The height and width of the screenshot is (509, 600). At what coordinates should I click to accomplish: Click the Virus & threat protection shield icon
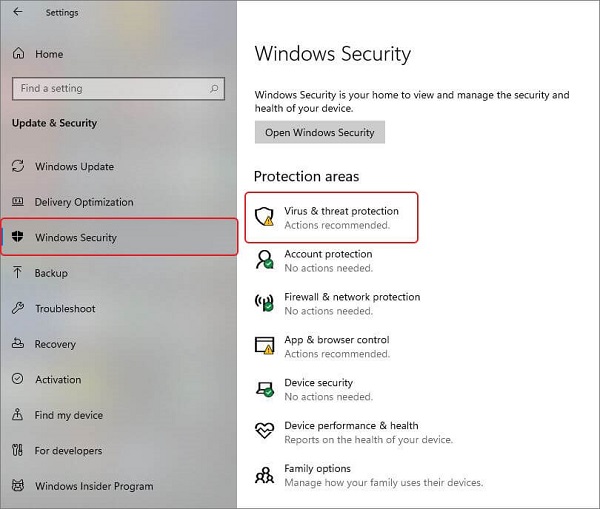tap(265, 217)
